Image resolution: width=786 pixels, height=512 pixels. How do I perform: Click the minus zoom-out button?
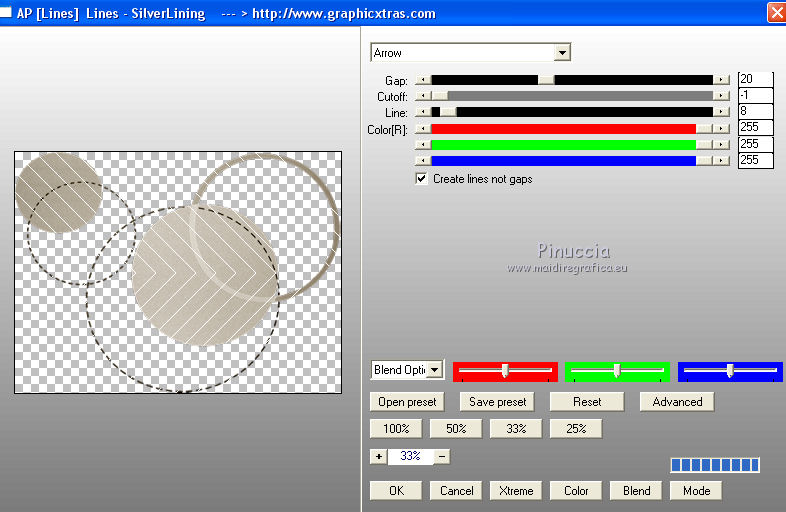pyautogui.click(x=442, y=456)
